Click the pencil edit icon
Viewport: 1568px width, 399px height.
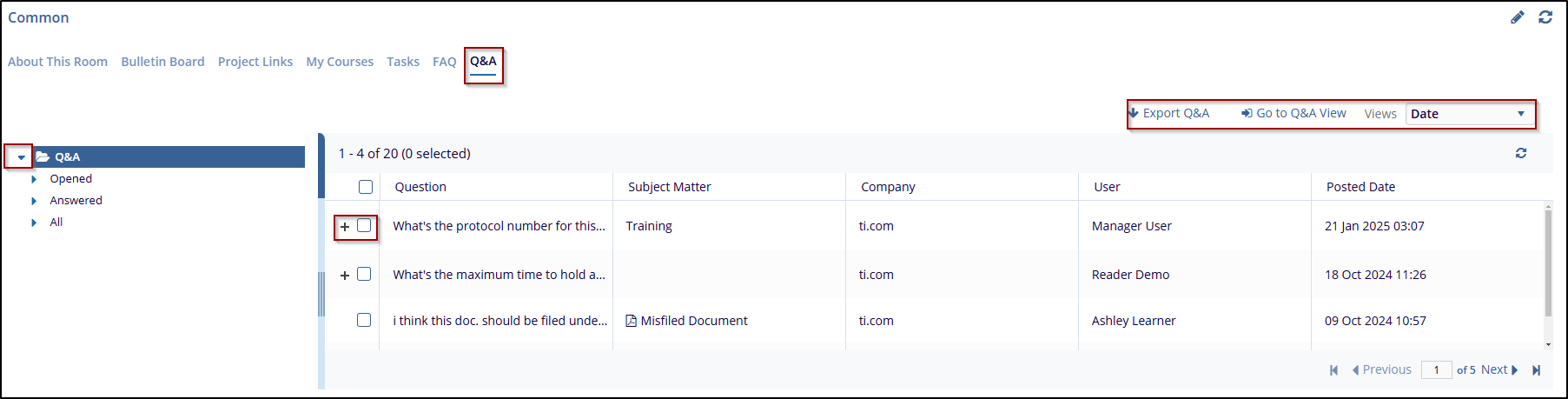pos(1518,17)
